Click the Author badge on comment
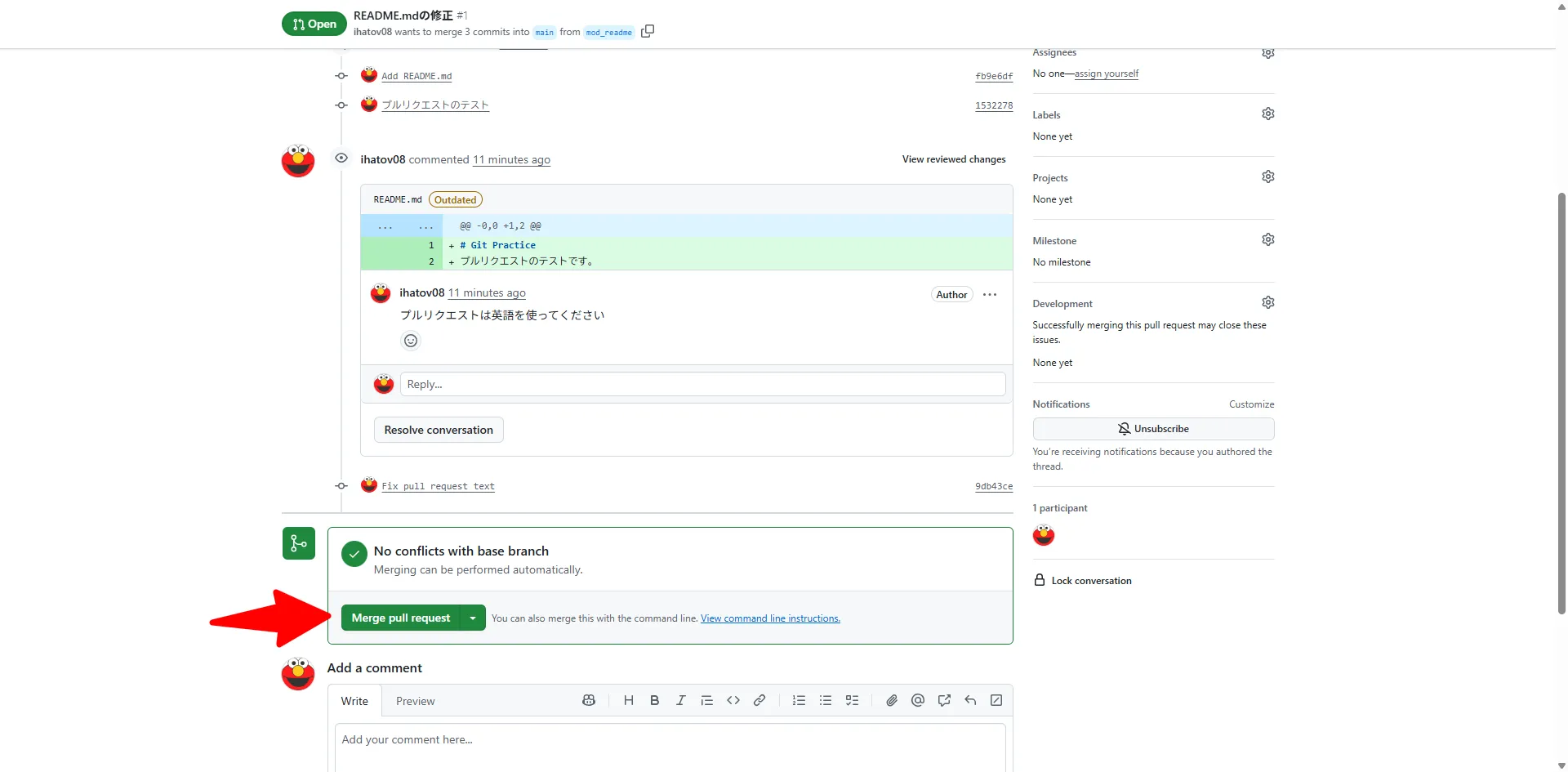 point(951,294)
